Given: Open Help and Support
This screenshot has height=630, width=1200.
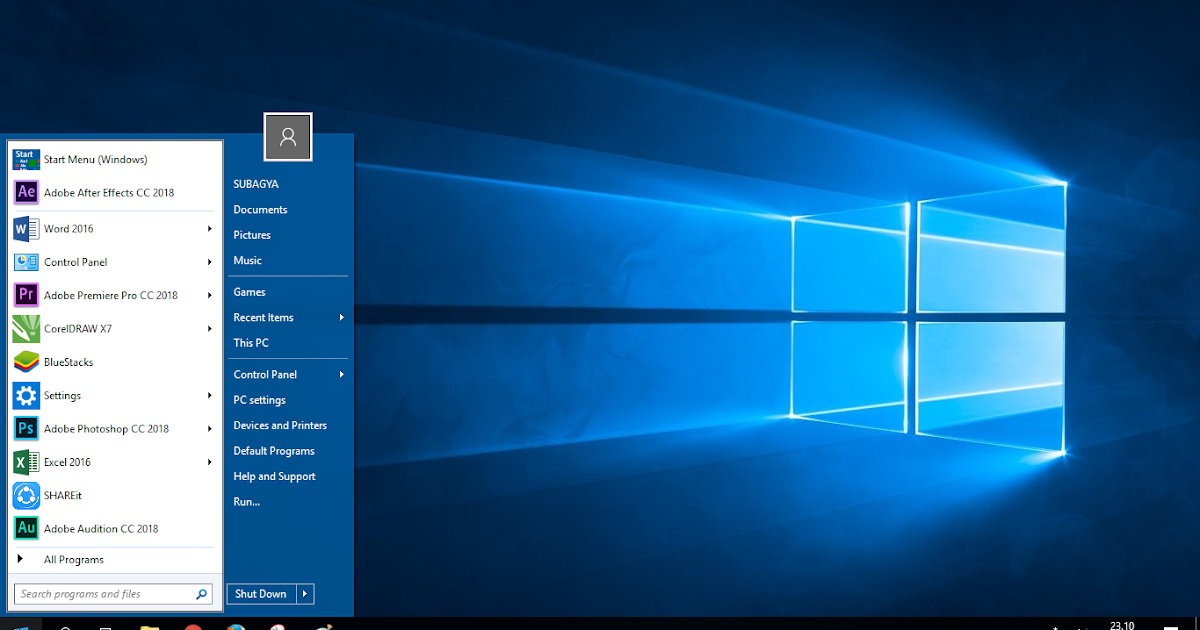Looking at the screenshot, I should coord(273,476).
